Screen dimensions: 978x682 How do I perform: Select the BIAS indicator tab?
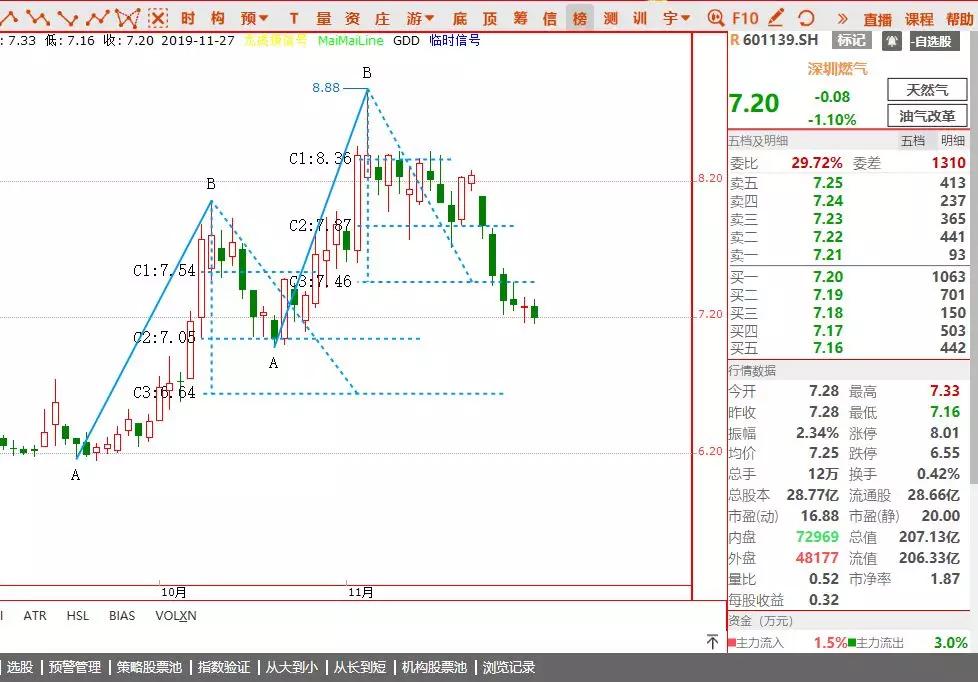point(122,616)
